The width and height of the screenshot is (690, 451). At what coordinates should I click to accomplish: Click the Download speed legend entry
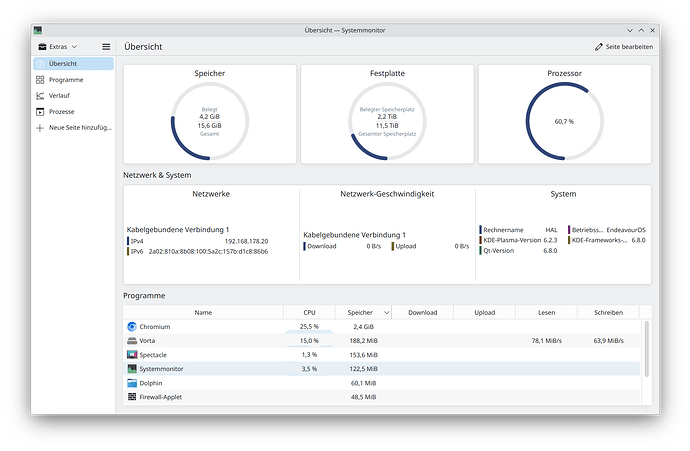[x=342, y=246]
